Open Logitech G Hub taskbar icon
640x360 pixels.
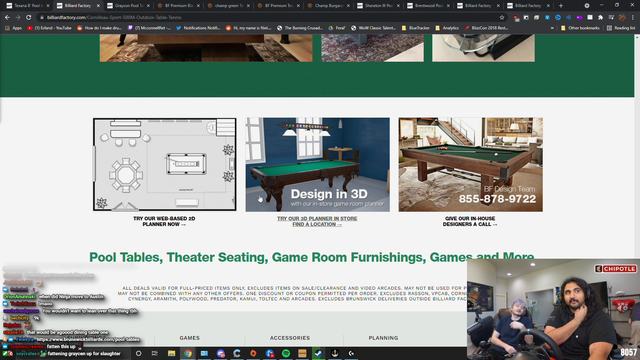(351, 353)
